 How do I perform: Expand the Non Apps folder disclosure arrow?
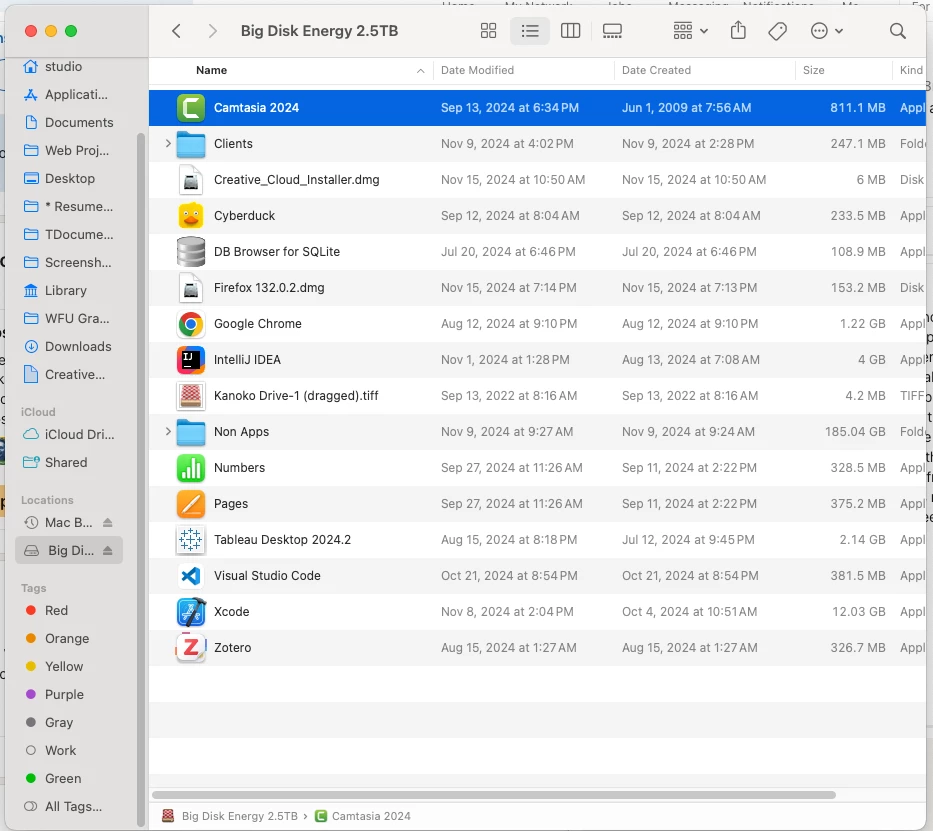click(168, 431)
